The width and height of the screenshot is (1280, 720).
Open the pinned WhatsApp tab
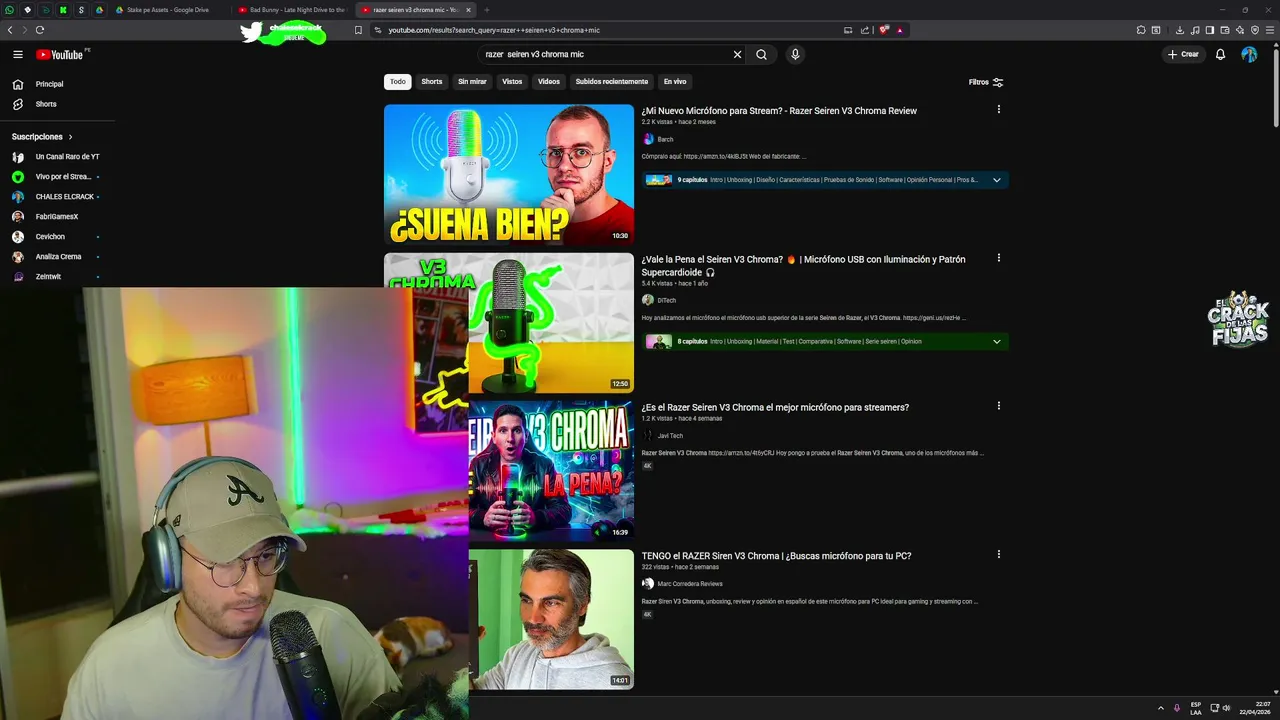pyautogui.click(x=10, y=9)
